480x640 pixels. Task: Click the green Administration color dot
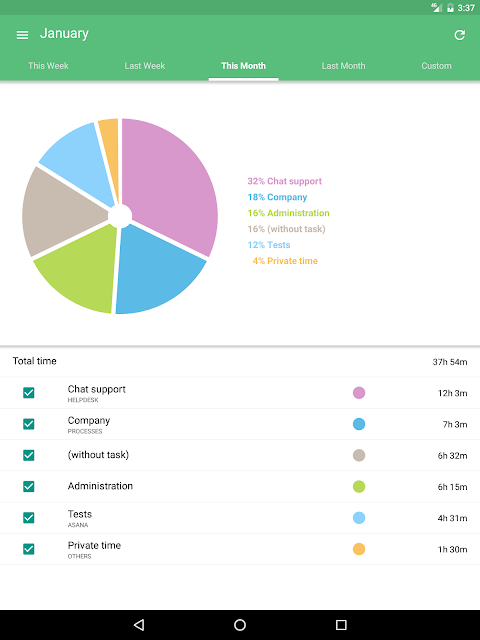pos(359,487)
